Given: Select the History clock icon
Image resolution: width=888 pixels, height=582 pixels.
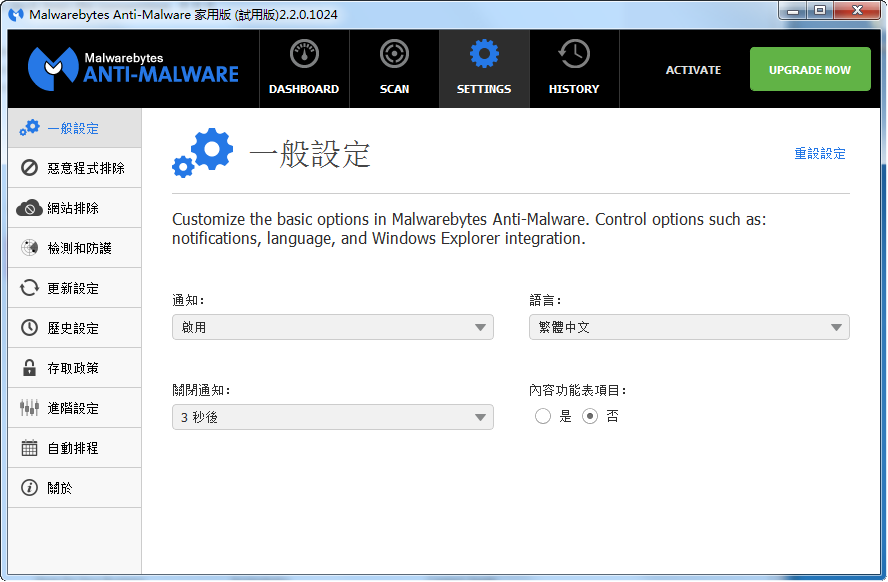Looking at the screenshot, I should click(574, 54).
